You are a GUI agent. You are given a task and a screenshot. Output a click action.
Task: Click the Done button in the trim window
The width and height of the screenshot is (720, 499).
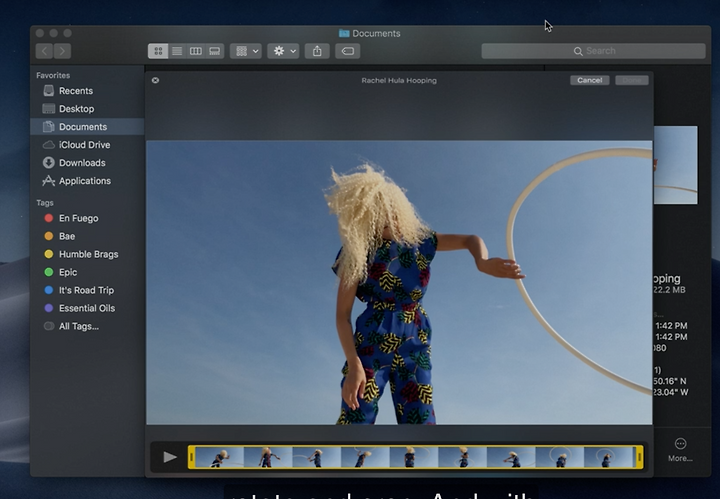click(x=632, y=80)
